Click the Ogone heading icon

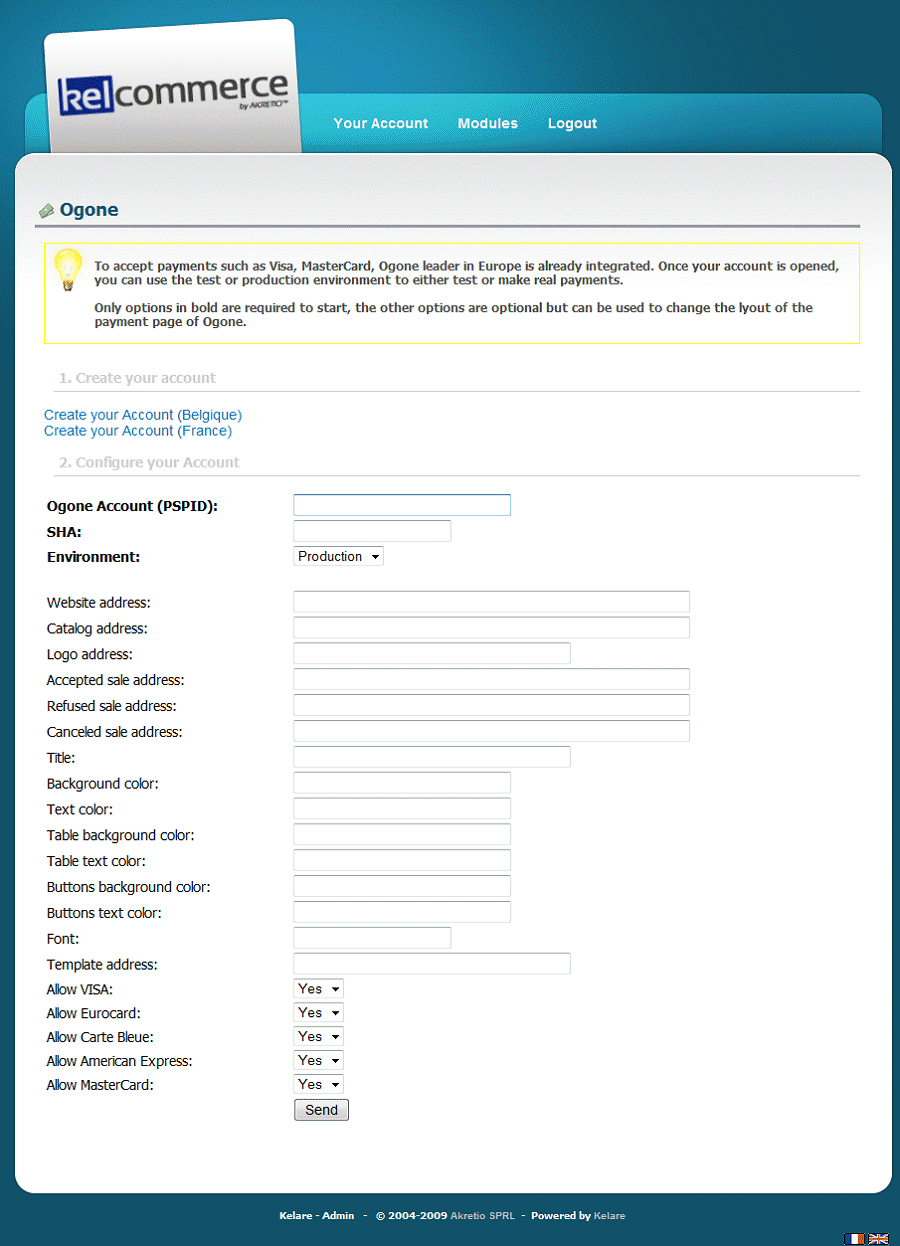tap(47, 211)
